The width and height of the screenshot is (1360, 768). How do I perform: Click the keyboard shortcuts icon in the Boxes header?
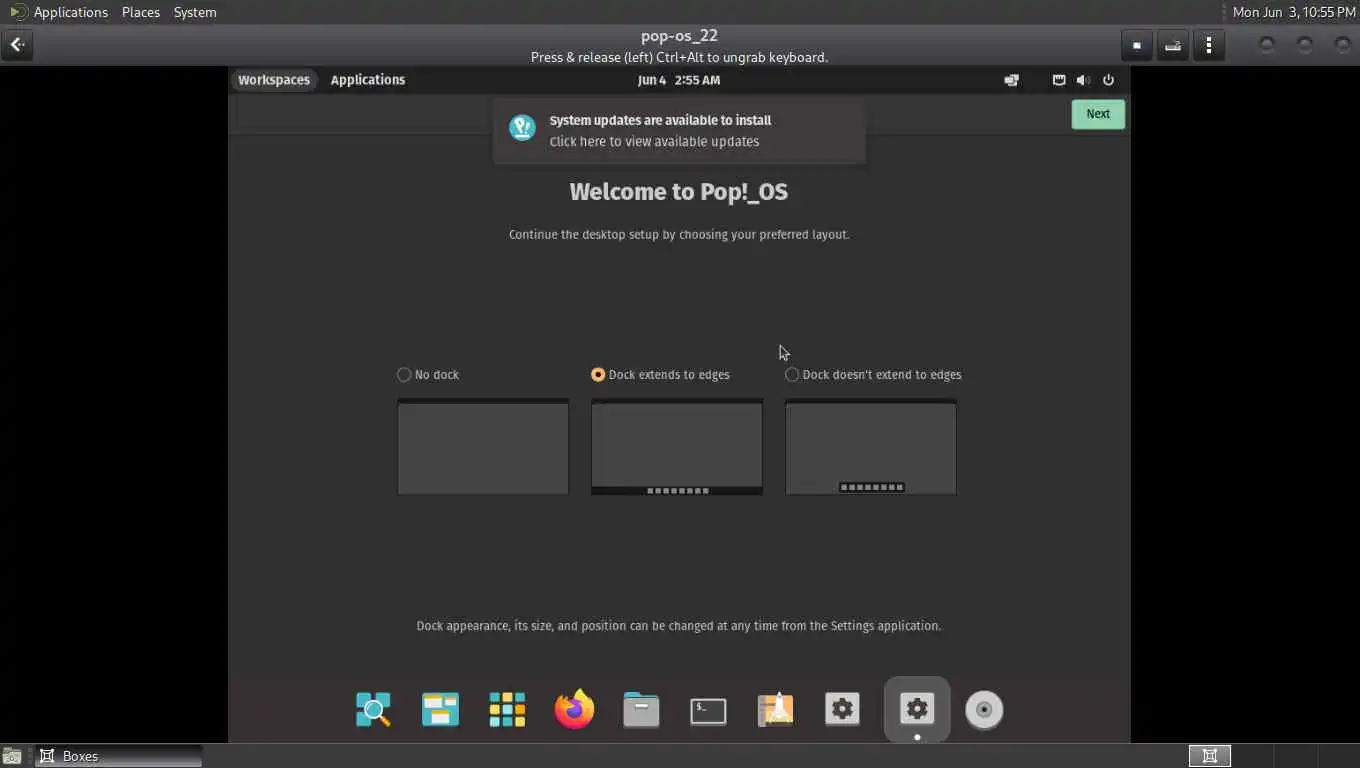click(1173, 45)
